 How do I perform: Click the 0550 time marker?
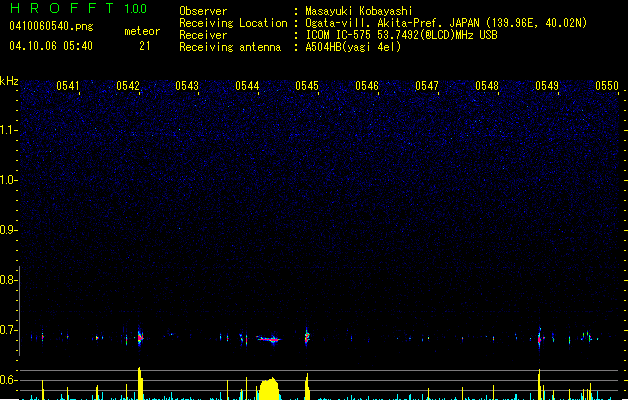pyautogui.click(x=607, y=86)
